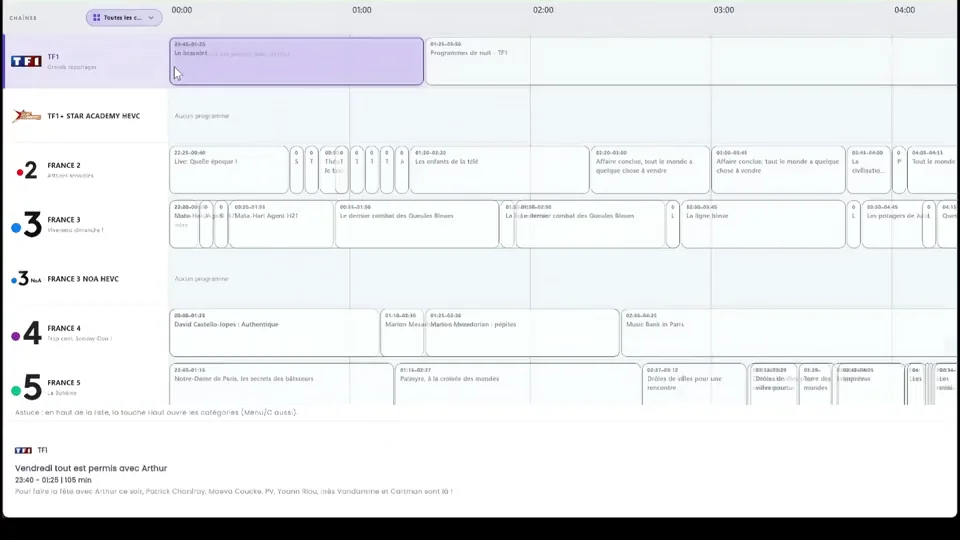Select the FRANCE 5 channel name

coord(64,383)
